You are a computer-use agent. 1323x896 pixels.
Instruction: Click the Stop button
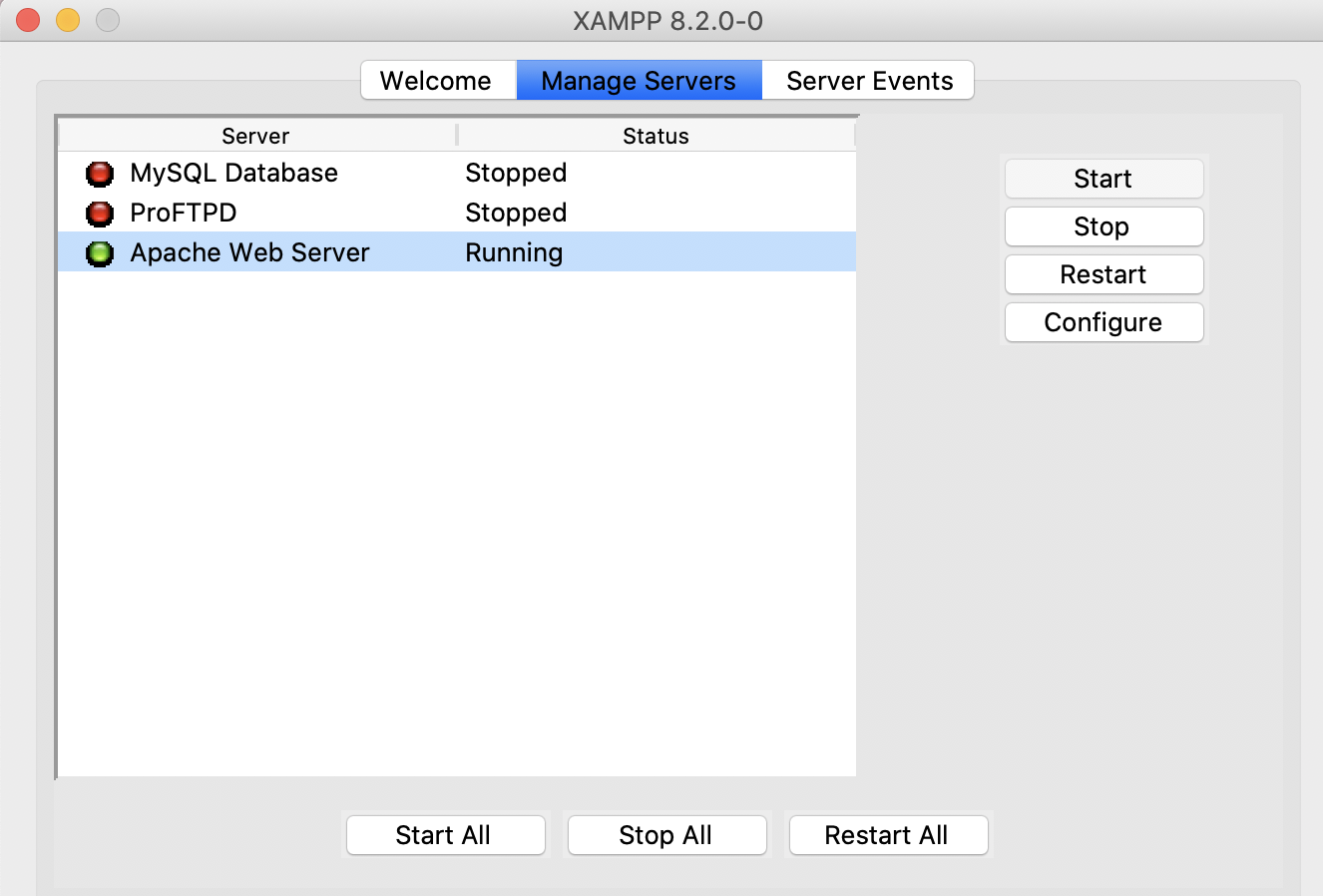[x=1103, y=226]
